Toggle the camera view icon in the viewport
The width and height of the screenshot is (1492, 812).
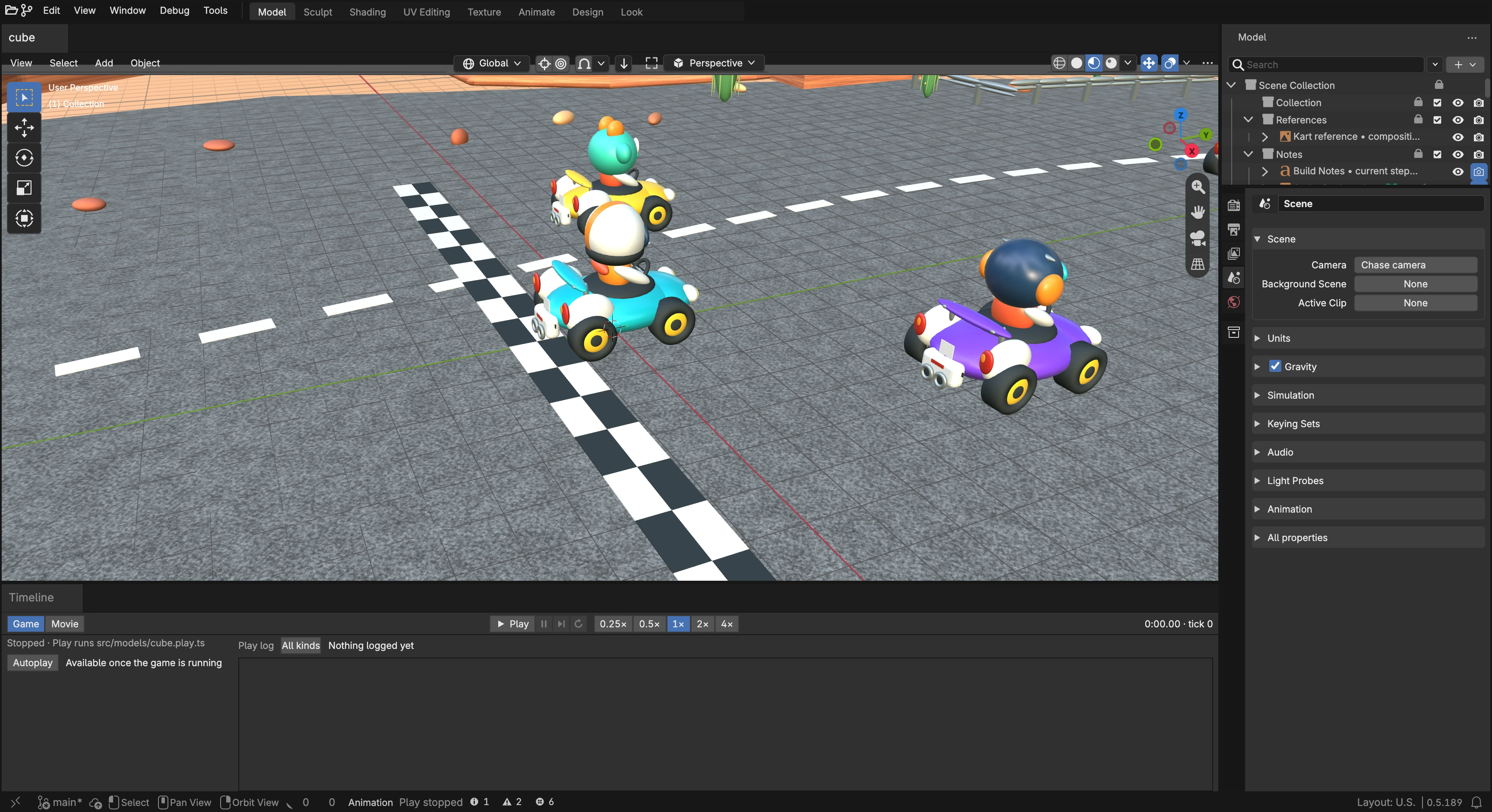[1198, 238]
